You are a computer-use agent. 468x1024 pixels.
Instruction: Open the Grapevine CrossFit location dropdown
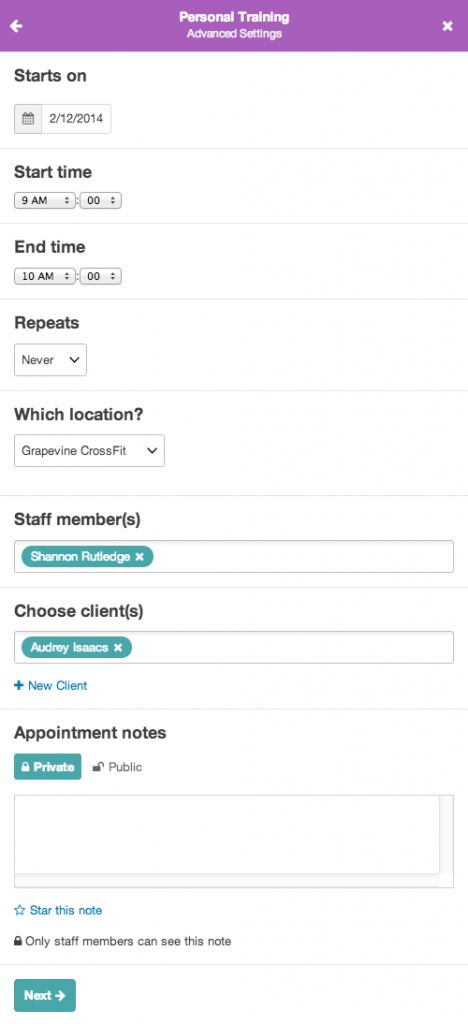(x=89, y=451)
